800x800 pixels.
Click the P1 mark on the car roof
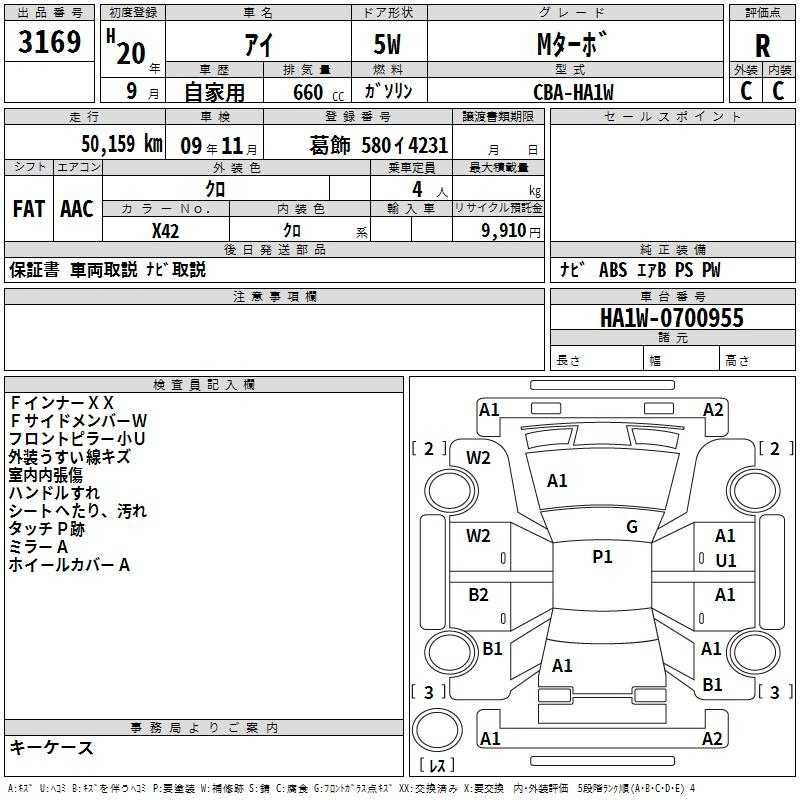click(x=602, y=557)
